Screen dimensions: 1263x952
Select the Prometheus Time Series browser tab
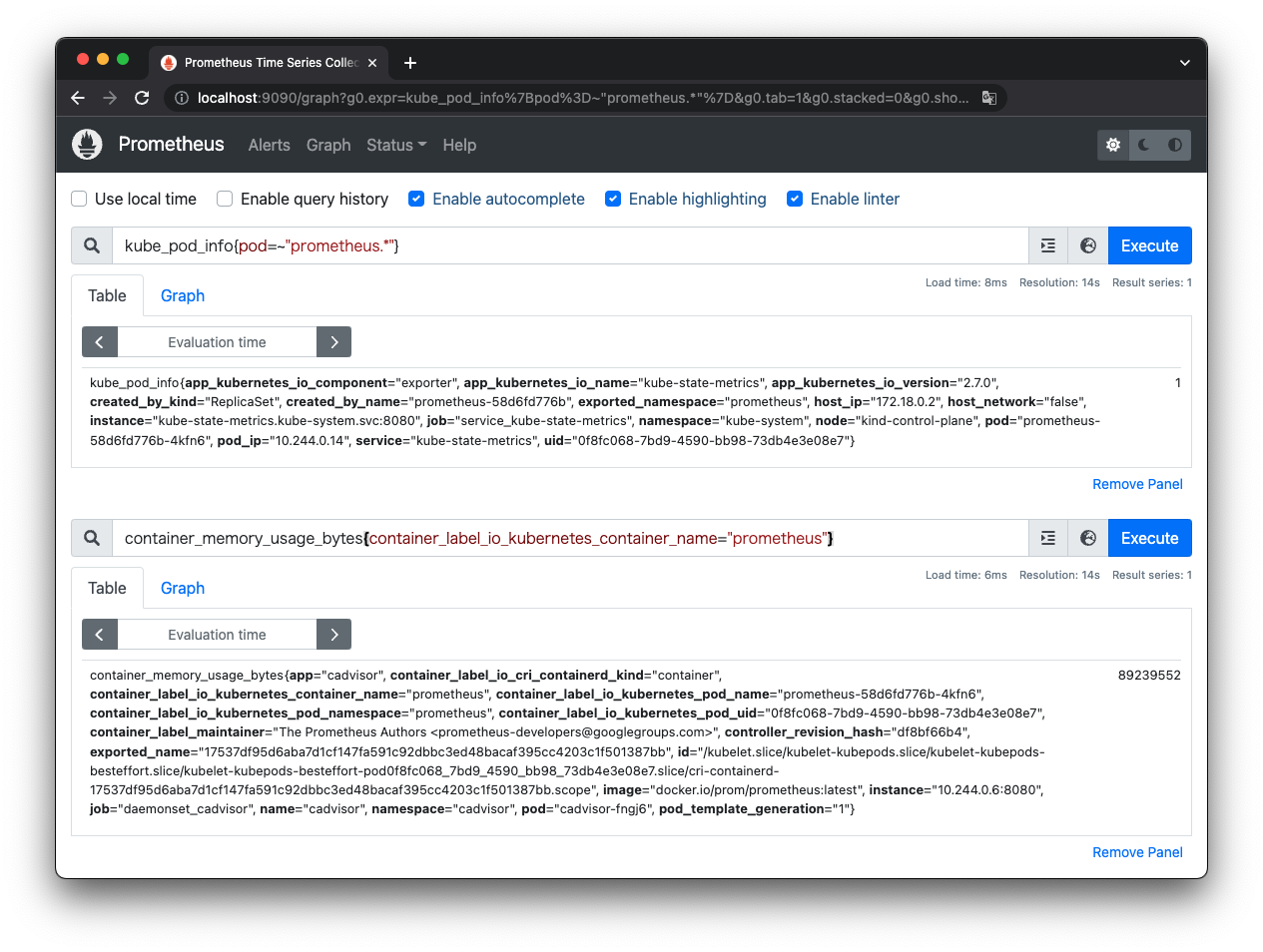(270, 63)
